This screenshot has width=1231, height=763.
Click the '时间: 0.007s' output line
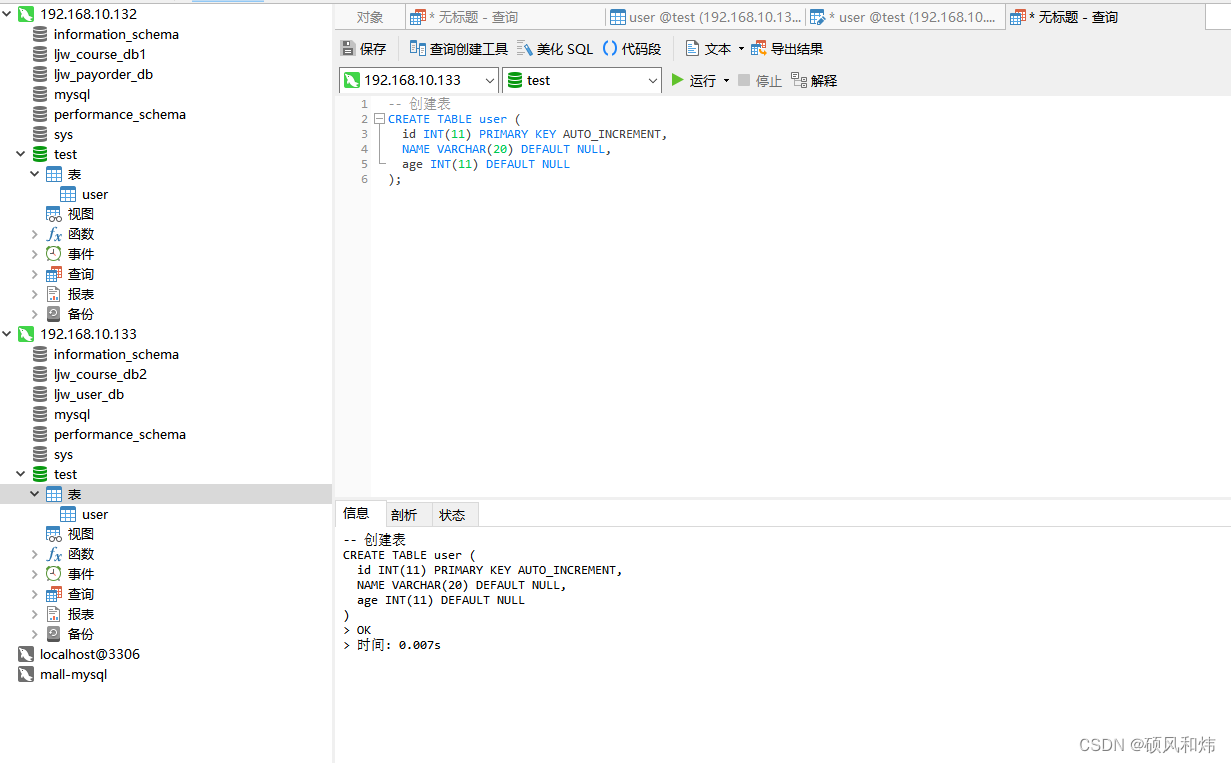click(x=391, y=645)
